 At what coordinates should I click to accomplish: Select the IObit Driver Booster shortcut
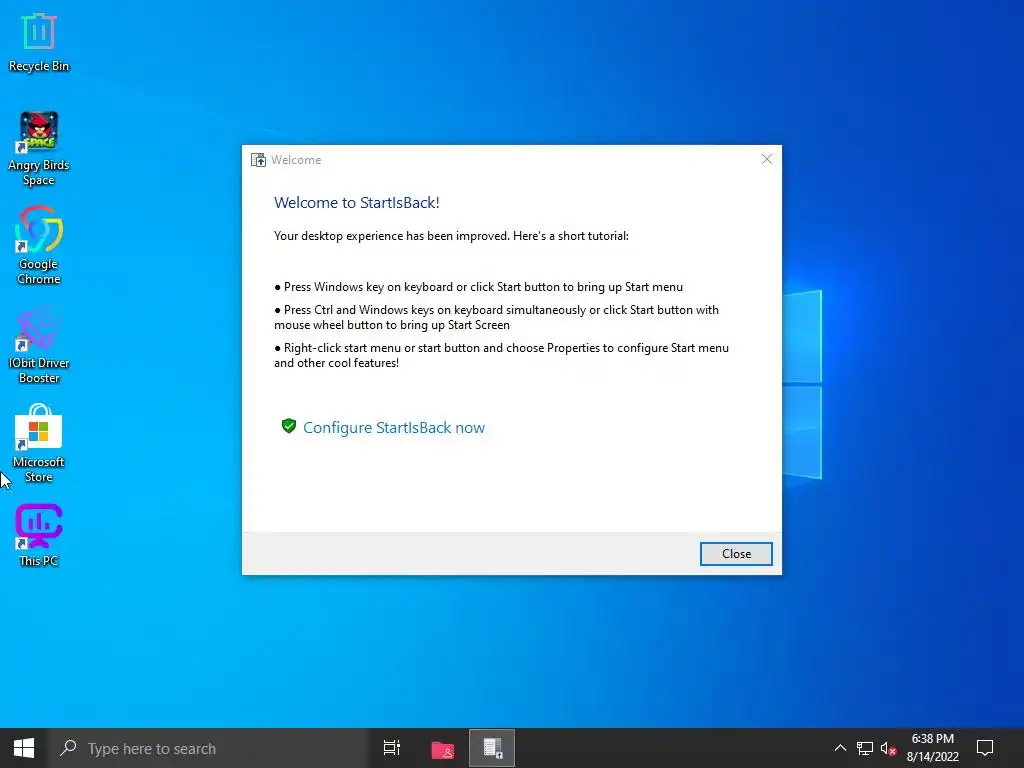point(39,345)
